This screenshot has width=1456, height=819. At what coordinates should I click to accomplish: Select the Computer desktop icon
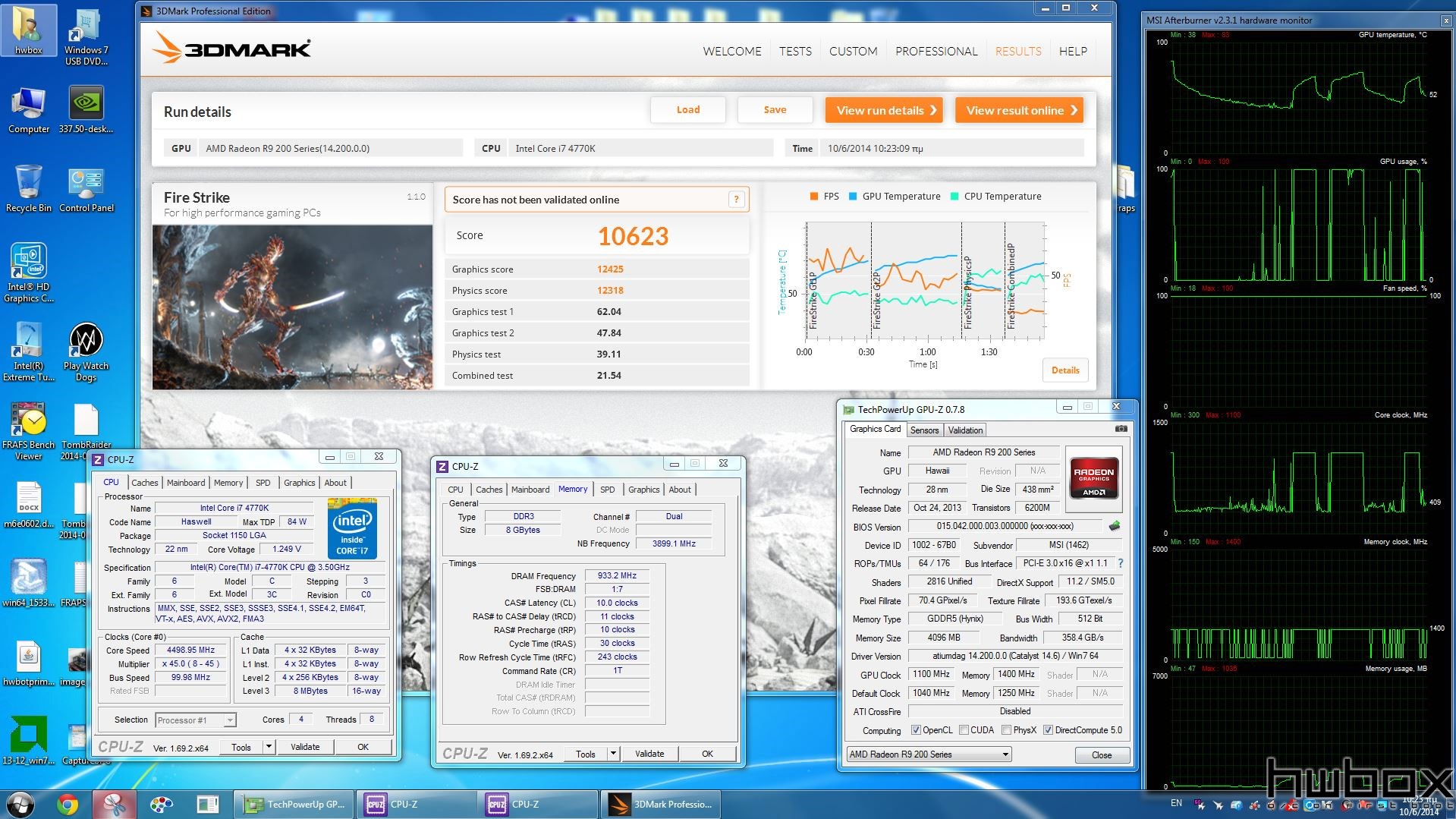click(28, 110)
